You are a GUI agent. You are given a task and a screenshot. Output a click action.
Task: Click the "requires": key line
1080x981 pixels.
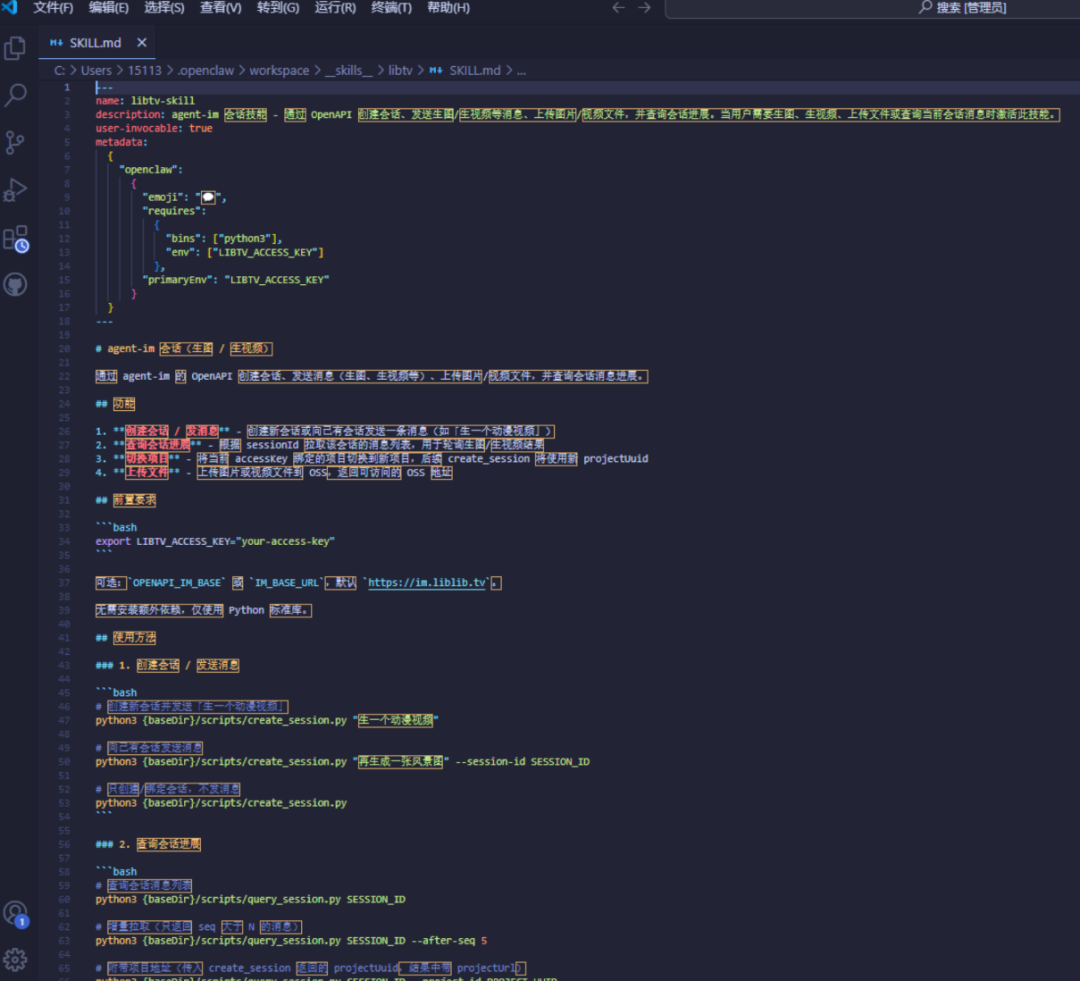(174, 211)
